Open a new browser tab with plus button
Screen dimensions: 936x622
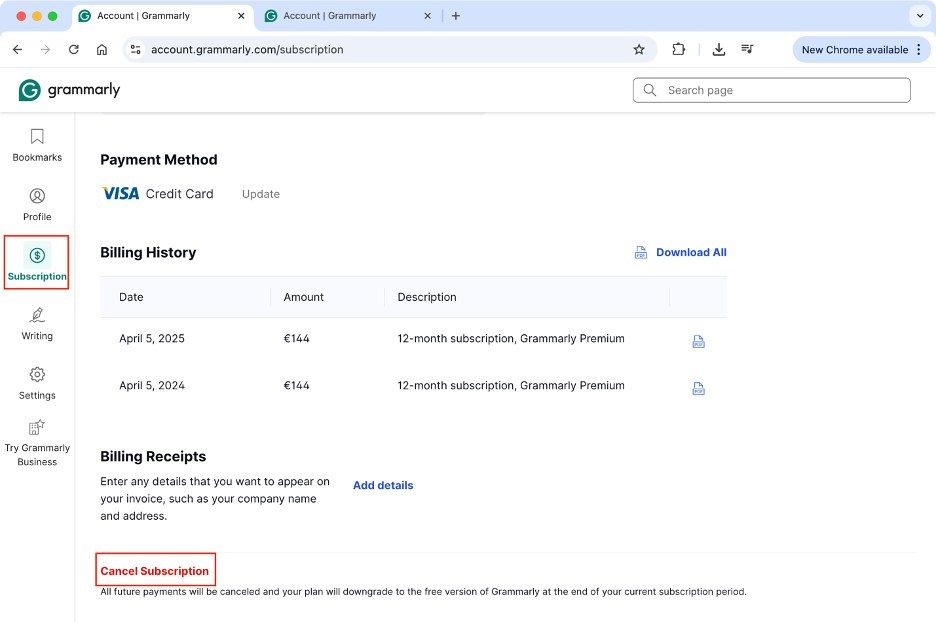pyautogui.click(x=456, y=16)
